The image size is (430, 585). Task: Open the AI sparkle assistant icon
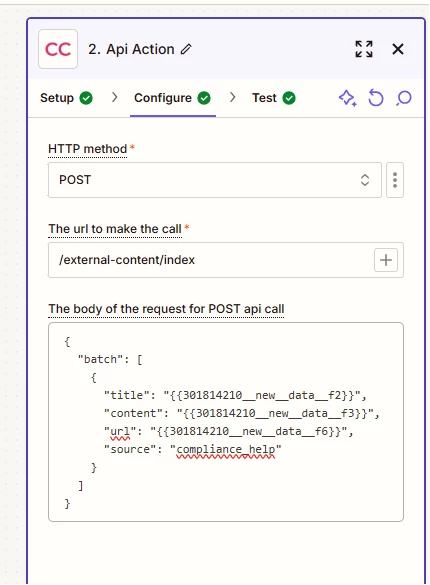(x=347, y=98)
